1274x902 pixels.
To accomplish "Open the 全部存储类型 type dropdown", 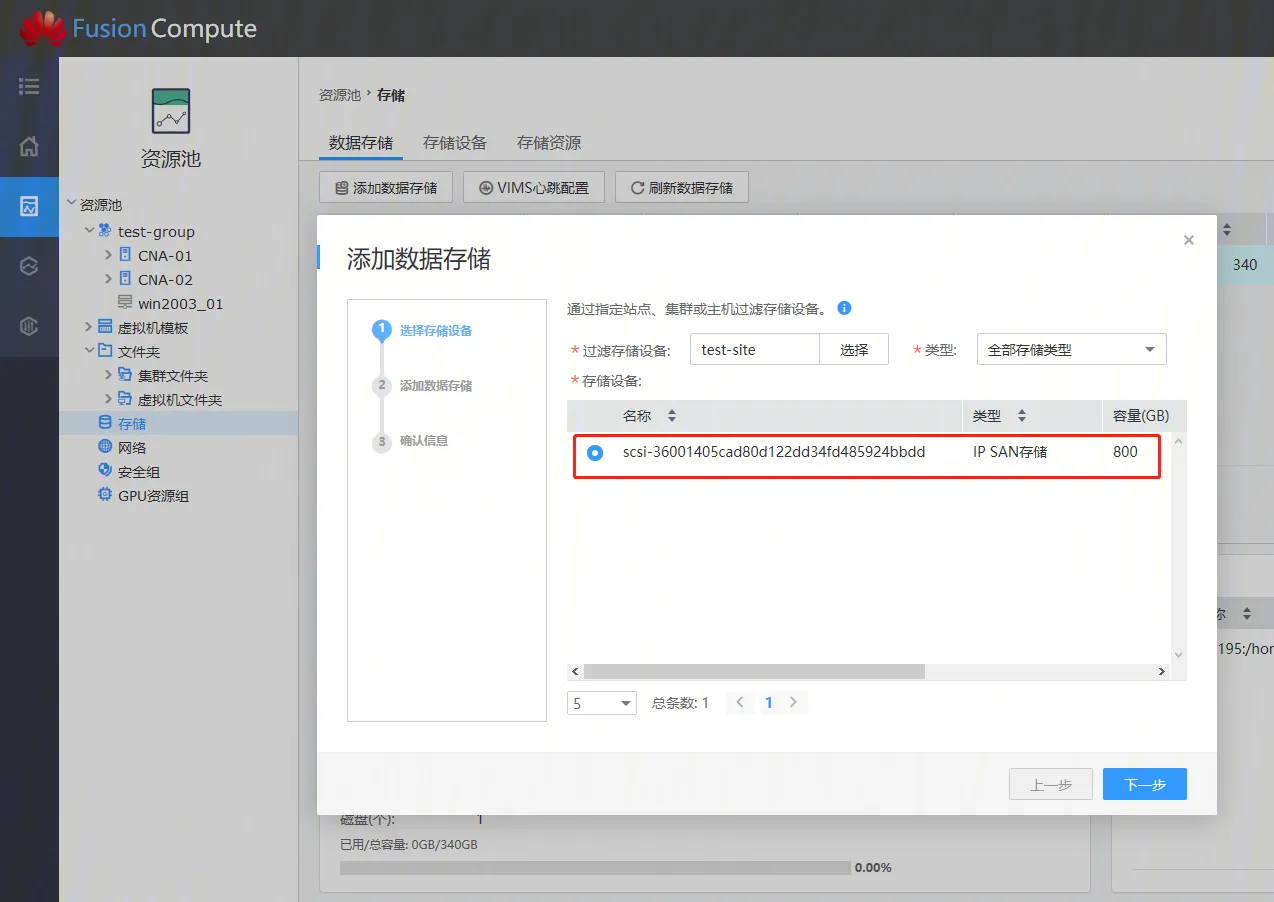I will (1071, 350).
